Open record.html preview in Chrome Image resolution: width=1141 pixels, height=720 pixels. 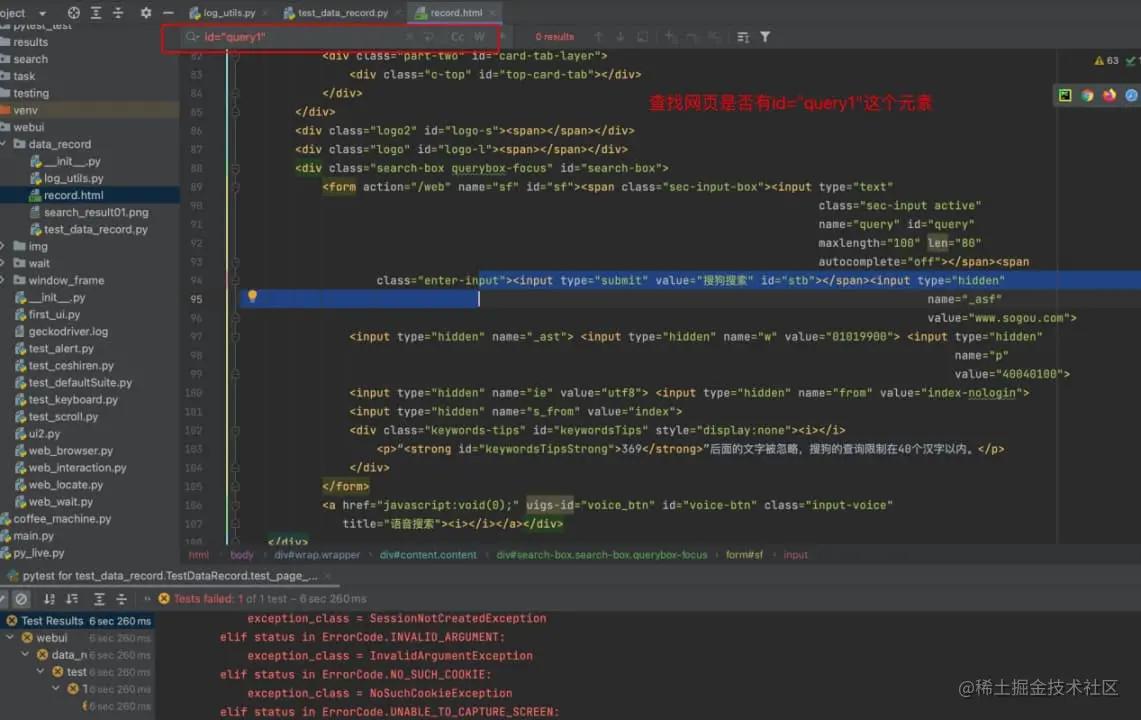[x=1087, y=94]
